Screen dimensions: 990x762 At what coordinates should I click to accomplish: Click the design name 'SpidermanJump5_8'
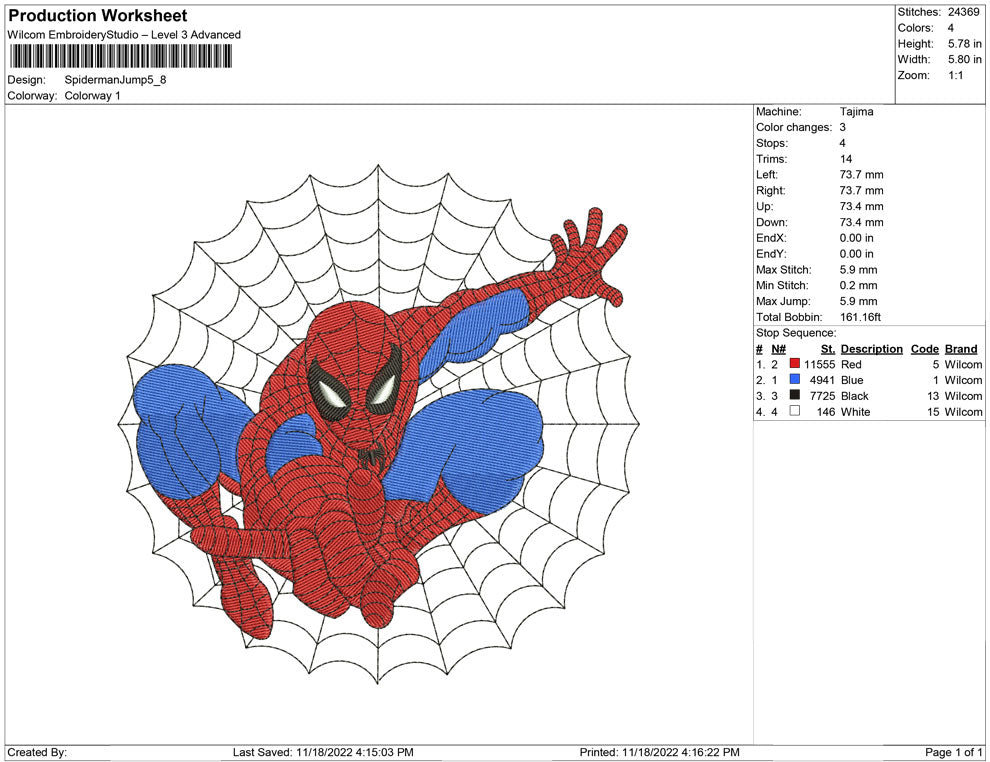(x=116, y=80)
